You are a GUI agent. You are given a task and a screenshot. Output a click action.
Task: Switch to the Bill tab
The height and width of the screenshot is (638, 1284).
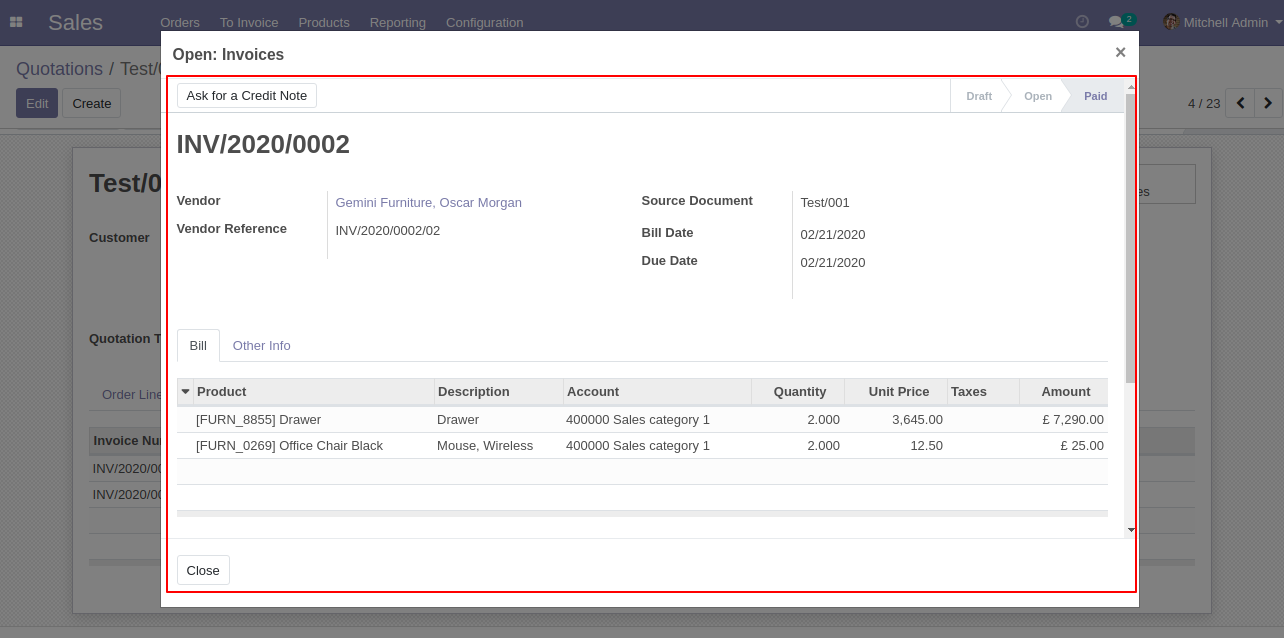click(x=198, y=346)
